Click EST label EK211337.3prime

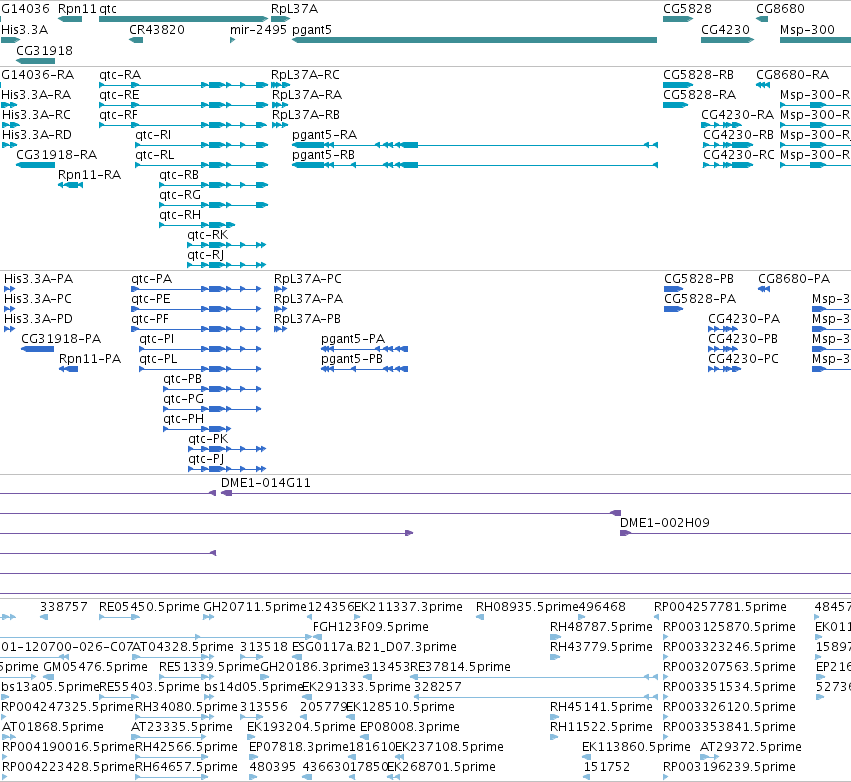(408, 607)
